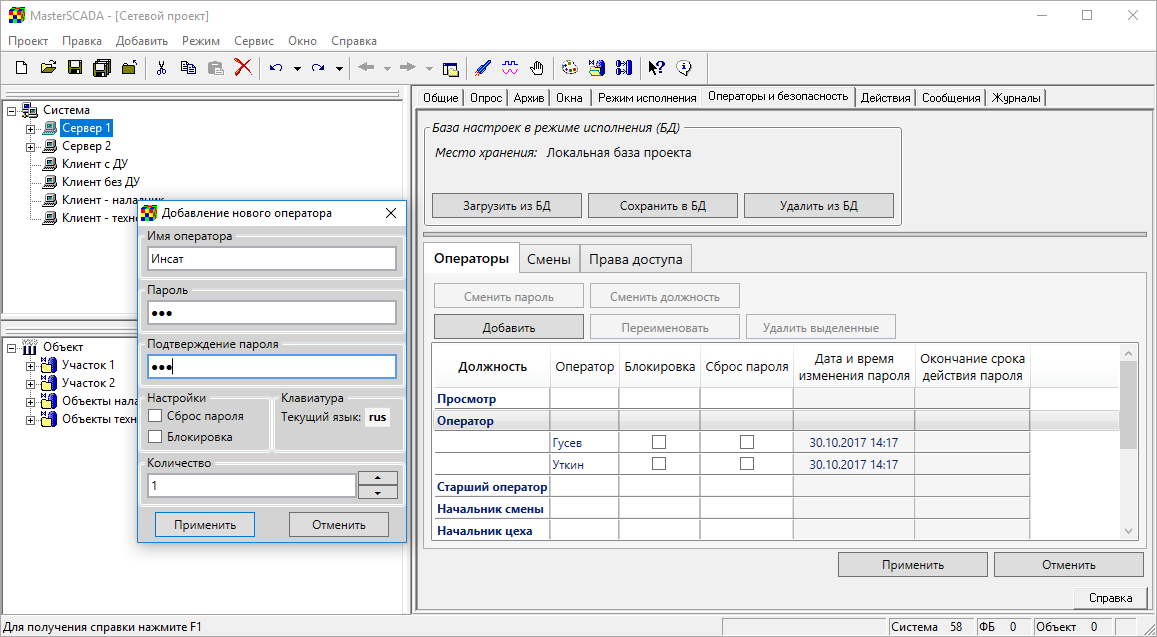Expand the Участок 1 tree node

point(30,366)
